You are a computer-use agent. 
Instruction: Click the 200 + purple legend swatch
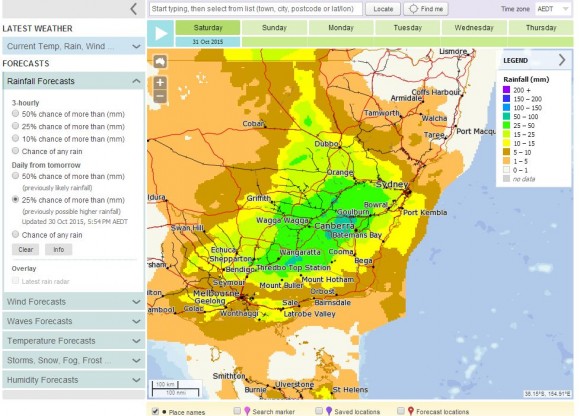[x=506, y=89]
